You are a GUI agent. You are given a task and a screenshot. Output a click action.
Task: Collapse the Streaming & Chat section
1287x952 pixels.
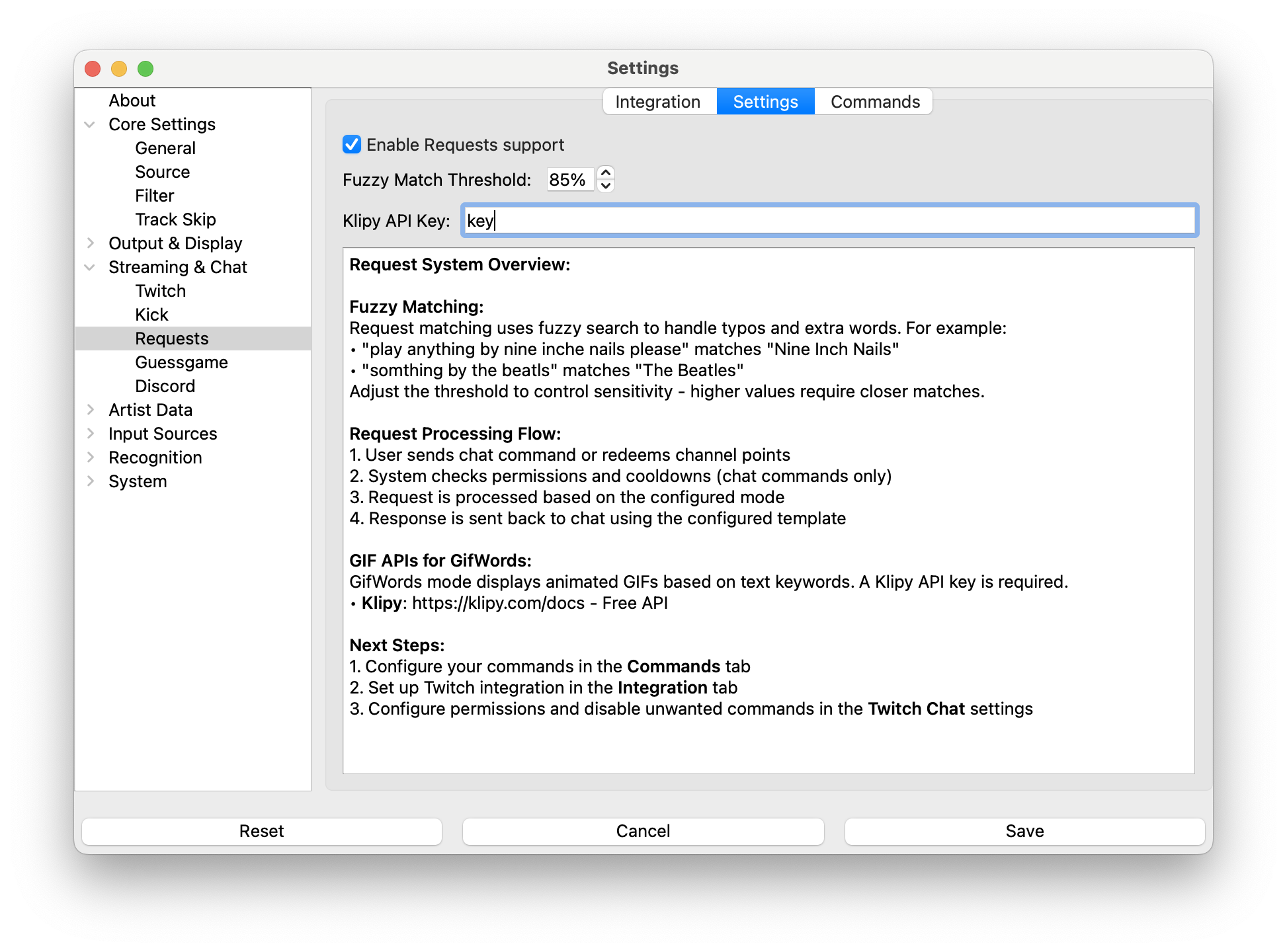[x=90, y=267]
